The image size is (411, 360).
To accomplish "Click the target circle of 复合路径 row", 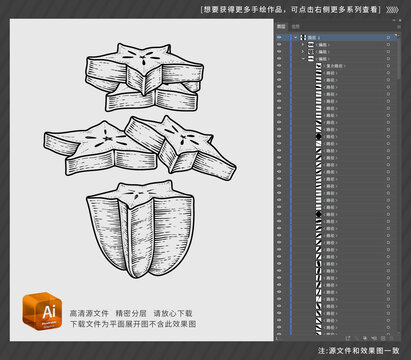I will click(388, 66).
